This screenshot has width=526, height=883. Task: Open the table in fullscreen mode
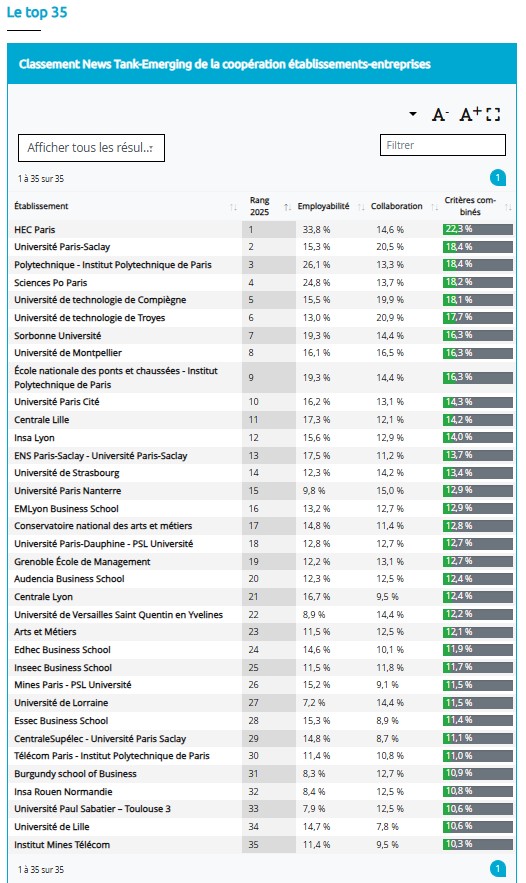click(x=493, y=115)
